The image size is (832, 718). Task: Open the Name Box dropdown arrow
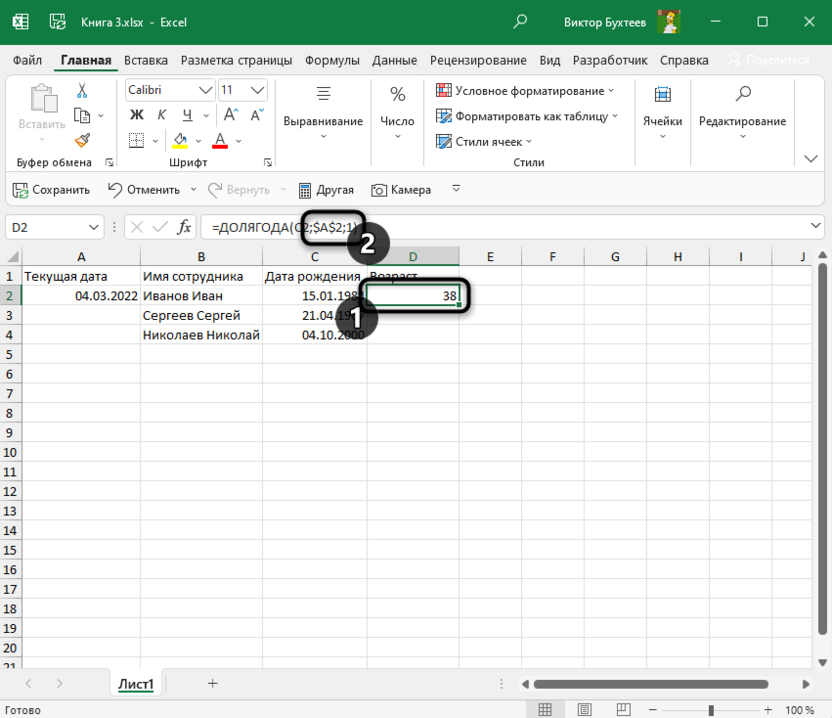(95, 228)
